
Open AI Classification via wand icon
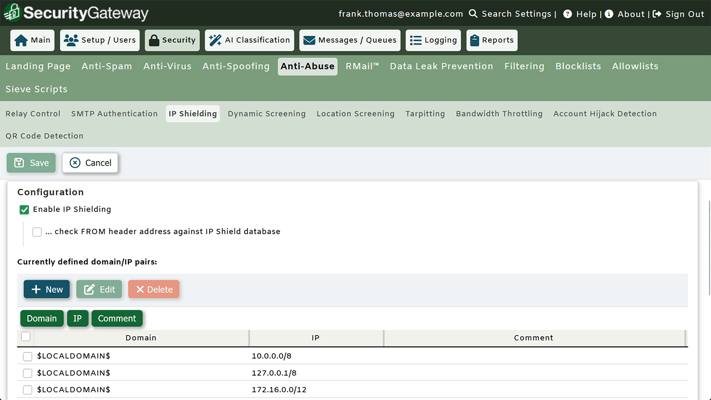(215, 40)
